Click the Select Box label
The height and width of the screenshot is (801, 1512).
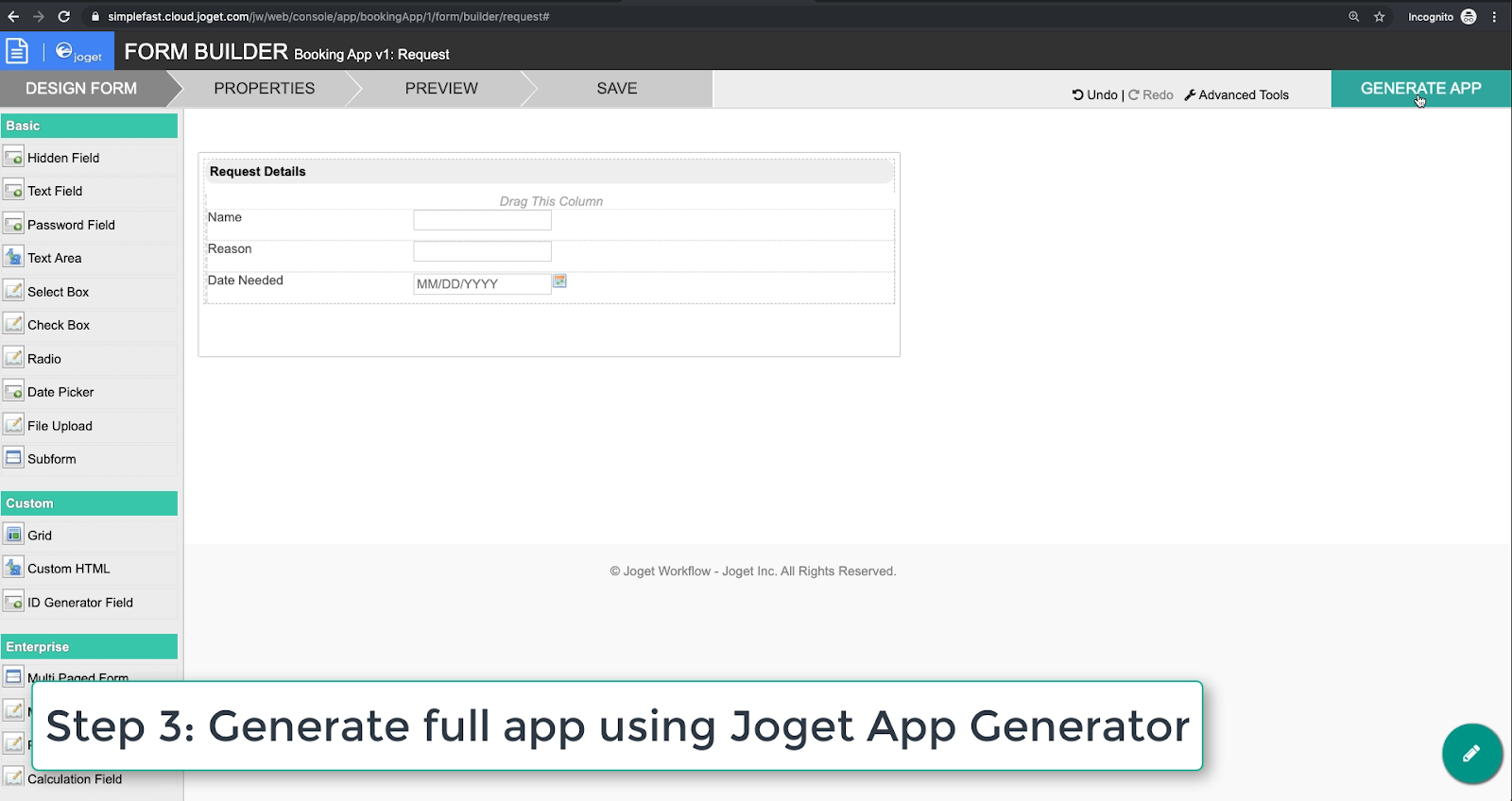[x=59, y=292]
